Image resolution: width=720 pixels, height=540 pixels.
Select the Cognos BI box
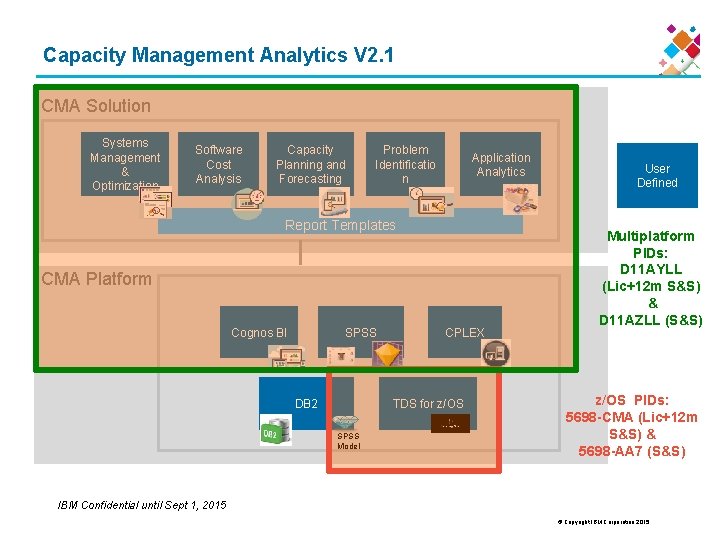[259, 332]
